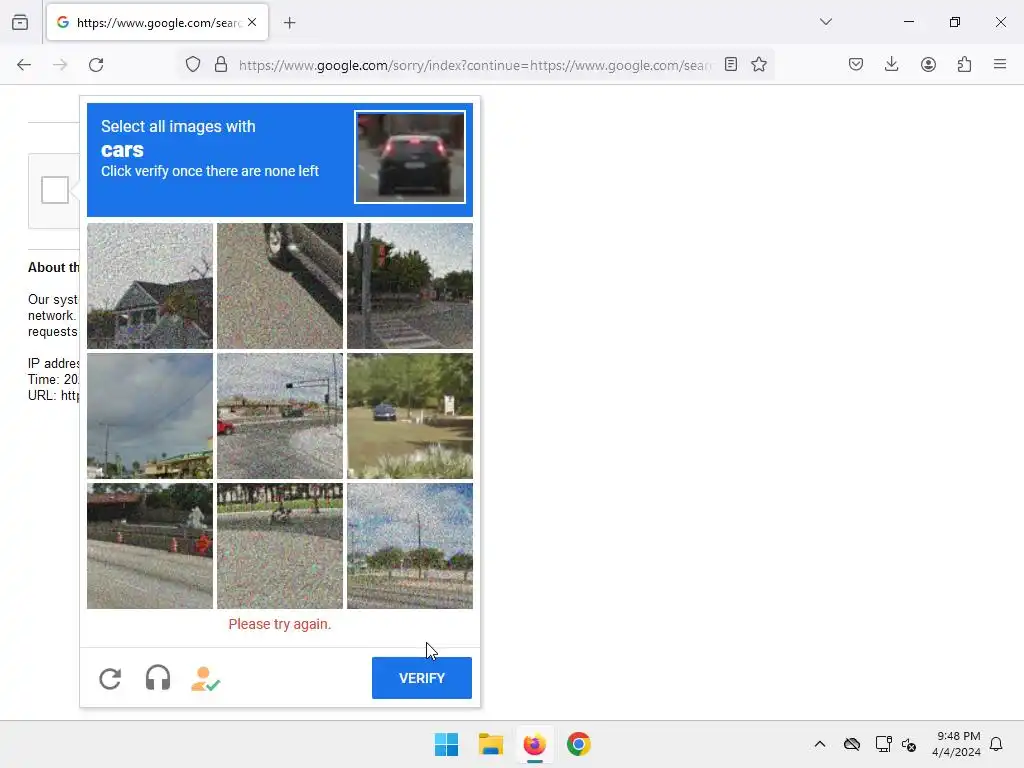Open the Firefox application hamburger menu

click(x=1000, y=64)
